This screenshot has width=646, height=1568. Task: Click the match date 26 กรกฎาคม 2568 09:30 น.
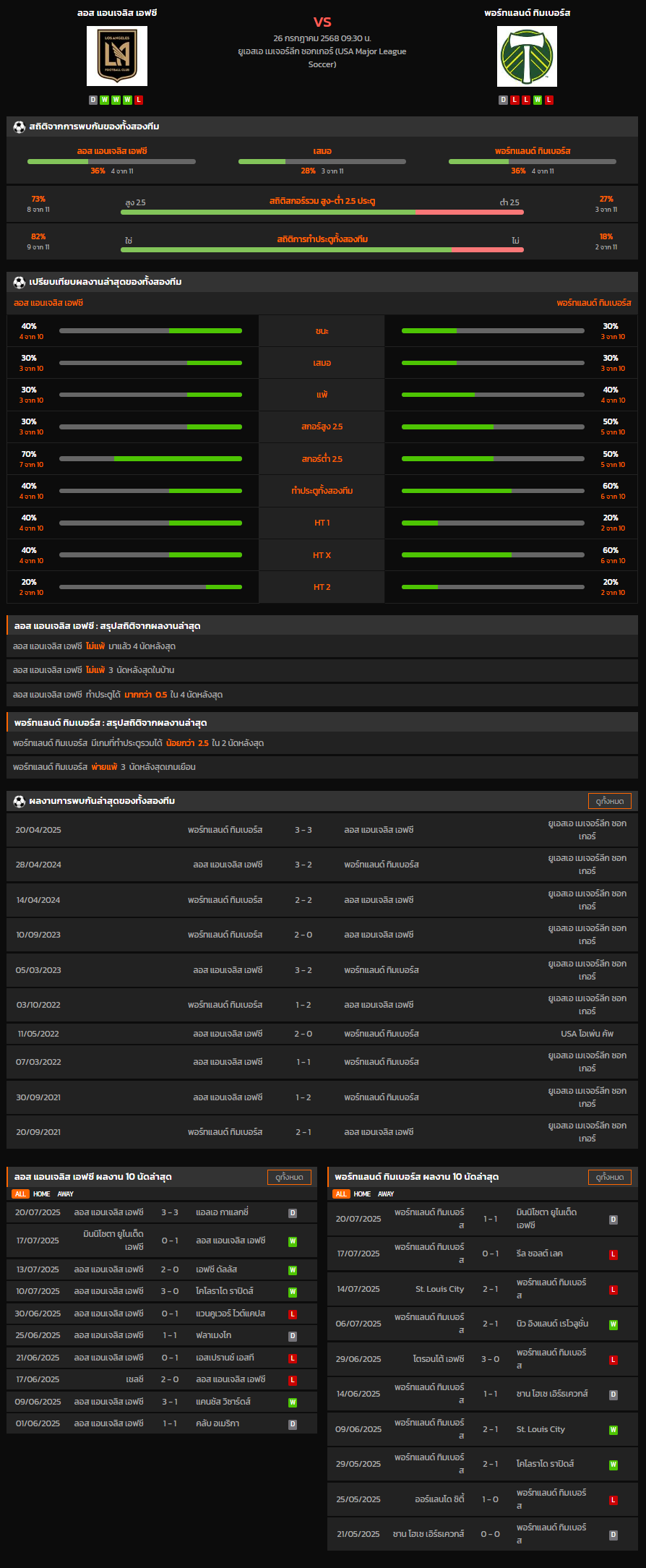point(322,38)
